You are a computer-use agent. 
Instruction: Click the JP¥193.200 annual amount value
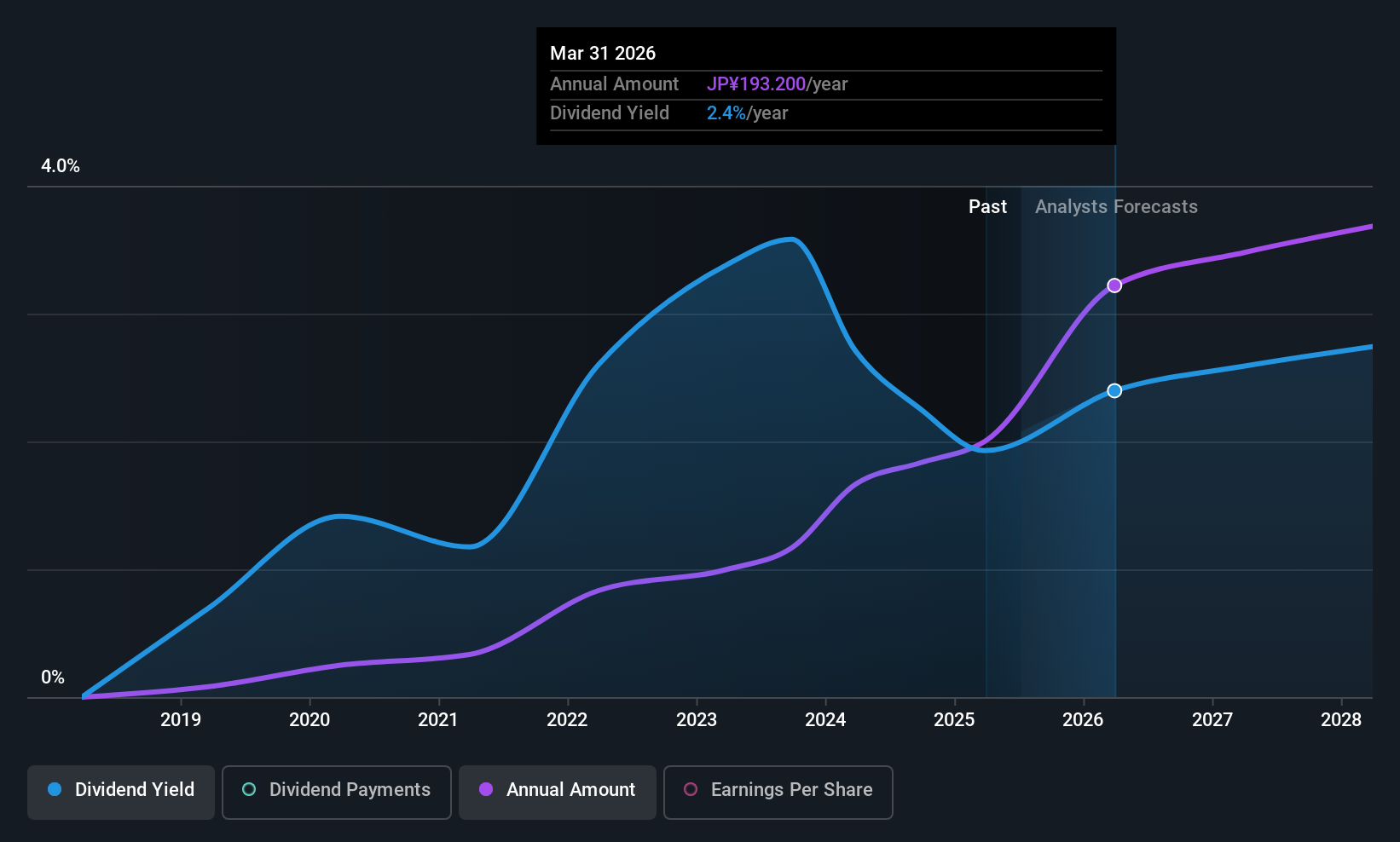click(x=756, y=84)
